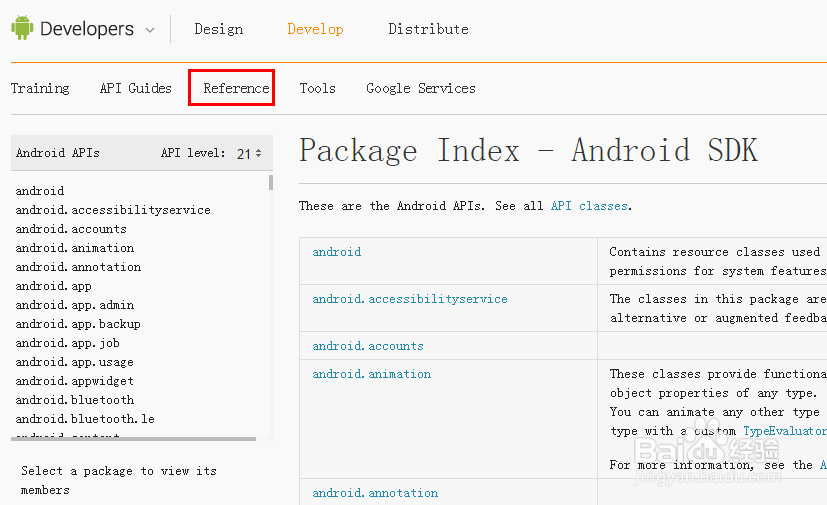Select the API Guides tab
The image size is (827, 505).
click(x=135, y=88)
